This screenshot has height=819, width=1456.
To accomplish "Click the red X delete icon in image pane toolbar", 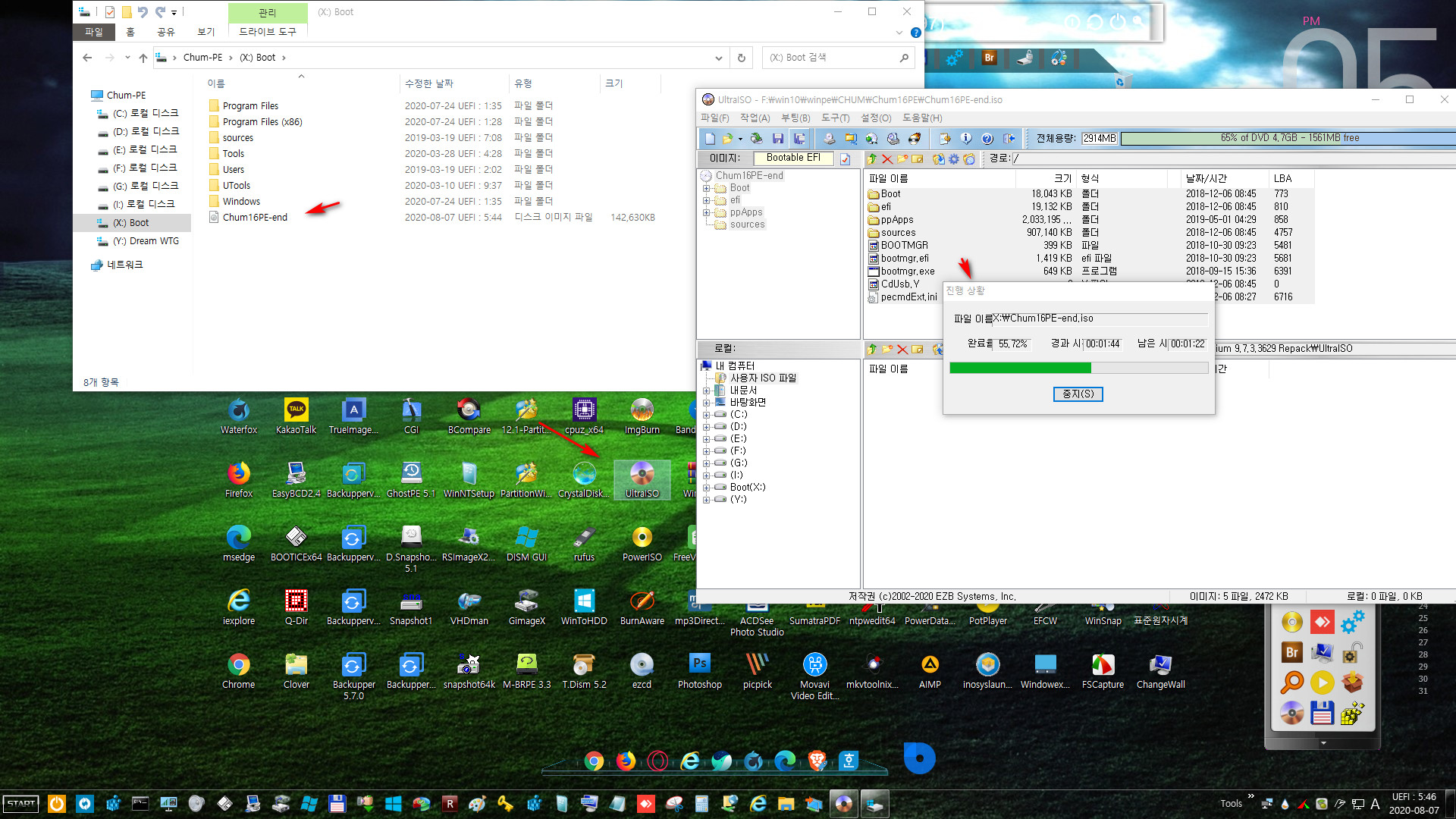I will [886, 158].
